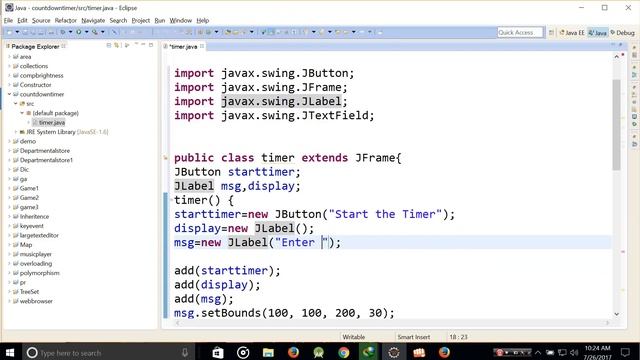Image resolution: width=640 pixels, height=360 pixels.
Task: Open the Refactor menu
Action: pyautogui.click(x=65, y=20)
